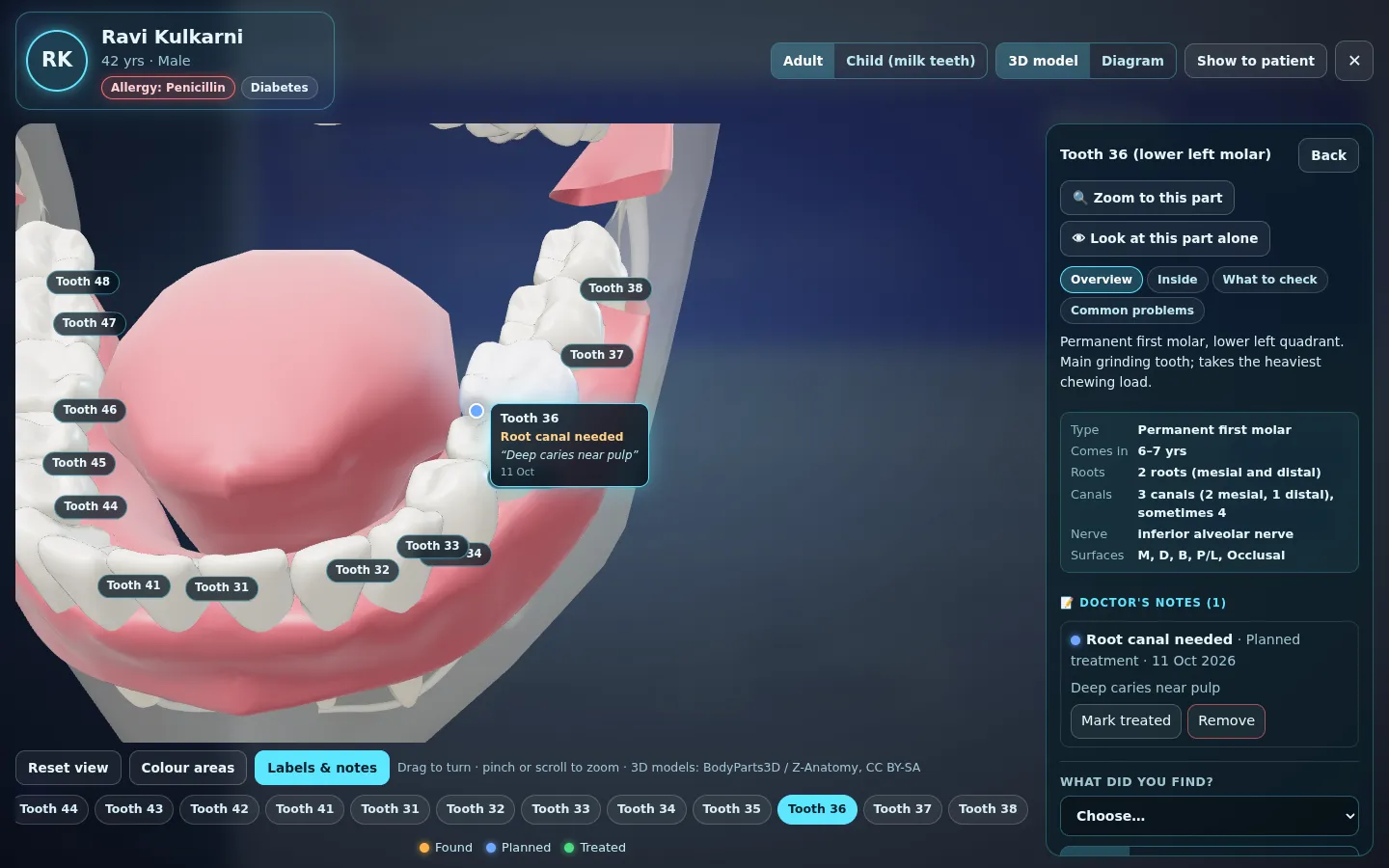This screenshot has width=1389, height=868.
Task: Open the Common problems tab
Action: pyautogui.click(x=1132, y=311)
